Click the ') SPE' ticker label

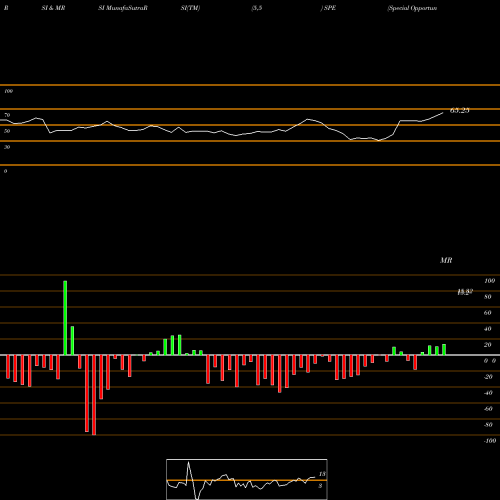tap(328, 8)
